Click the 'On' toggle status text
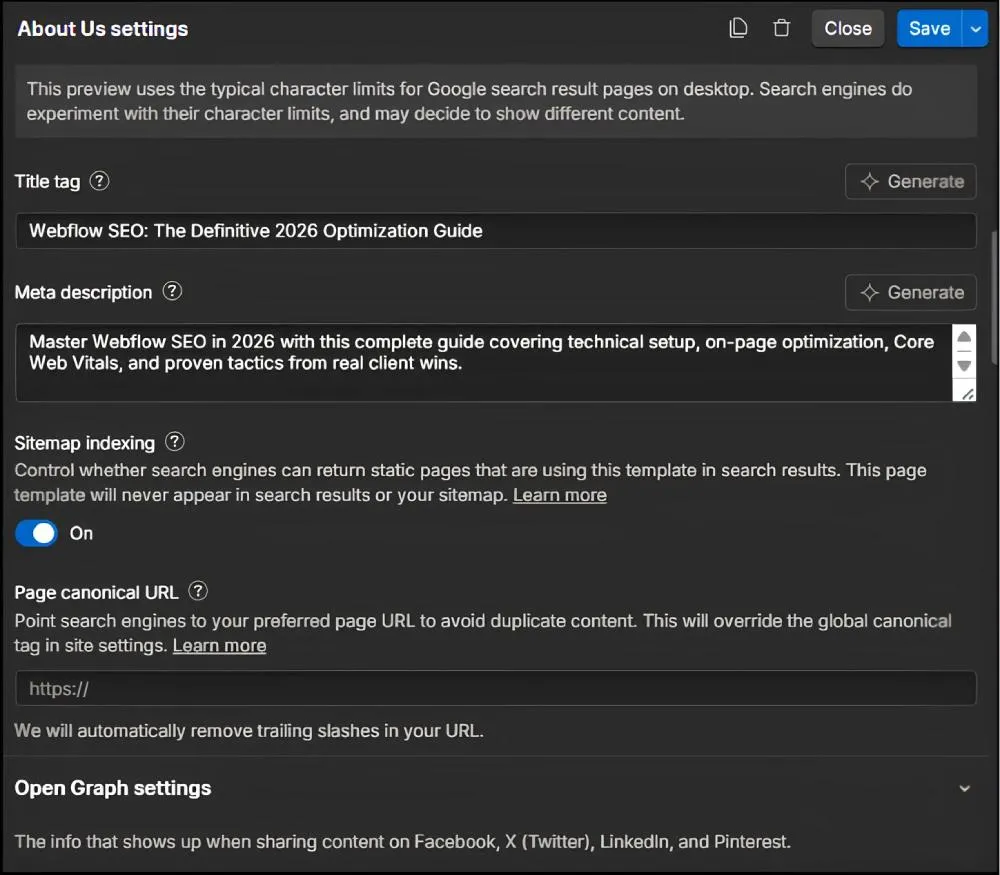This screenshot has width=1000, height=875. [x=81, y=533]
